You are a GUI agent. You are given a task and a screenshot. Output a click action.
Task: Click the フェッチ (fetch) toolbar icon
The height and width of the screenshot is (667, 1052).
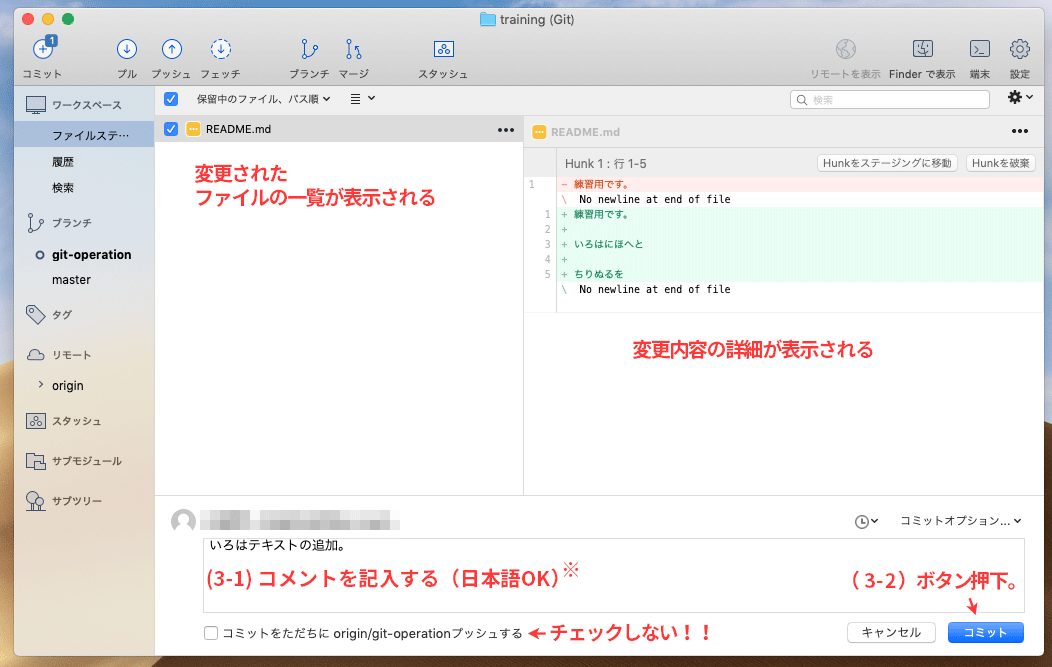(221, 49)
